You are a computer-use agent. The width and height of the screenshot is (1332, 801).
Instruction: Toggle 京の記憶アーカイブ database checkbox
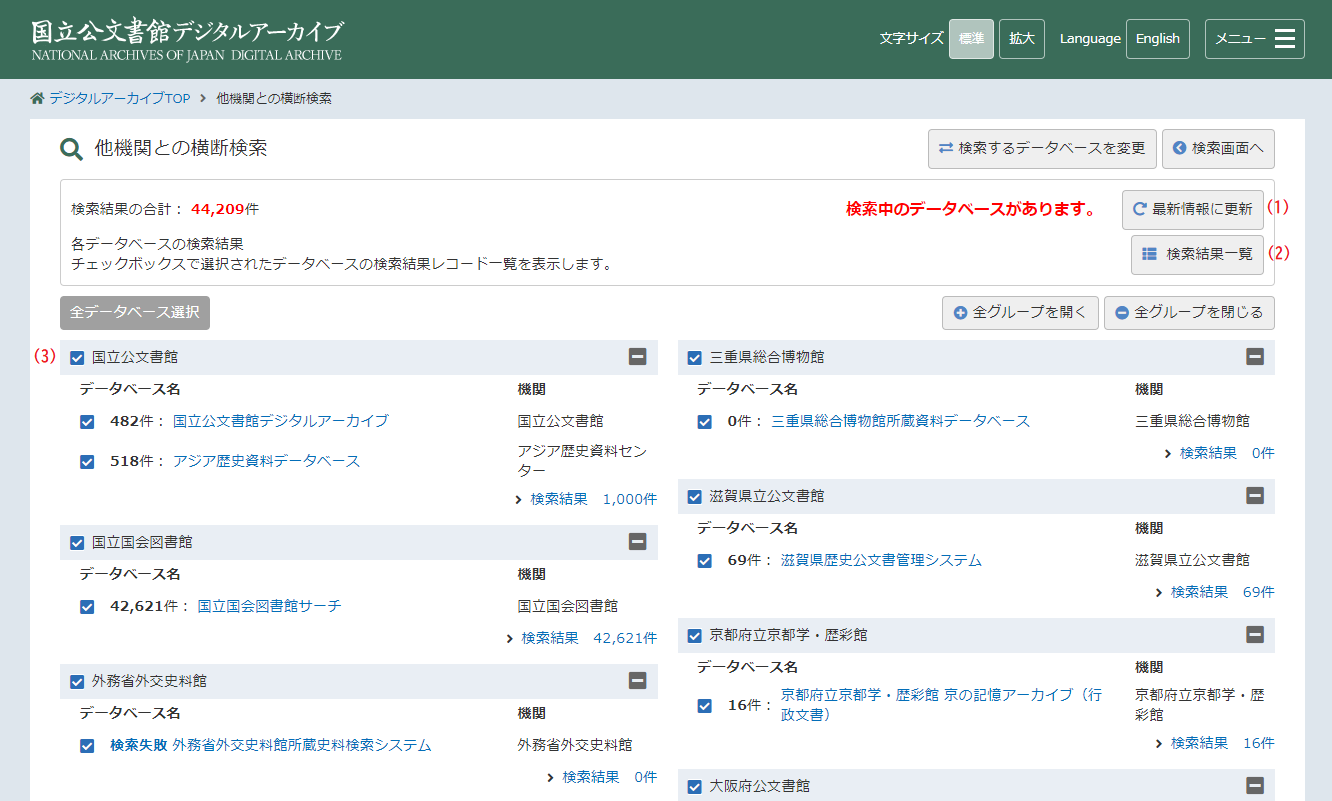point(705,706)
